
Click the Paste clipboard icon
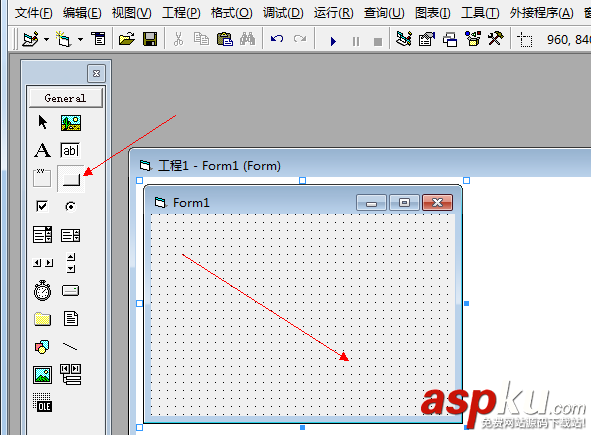tap(225, 39)
